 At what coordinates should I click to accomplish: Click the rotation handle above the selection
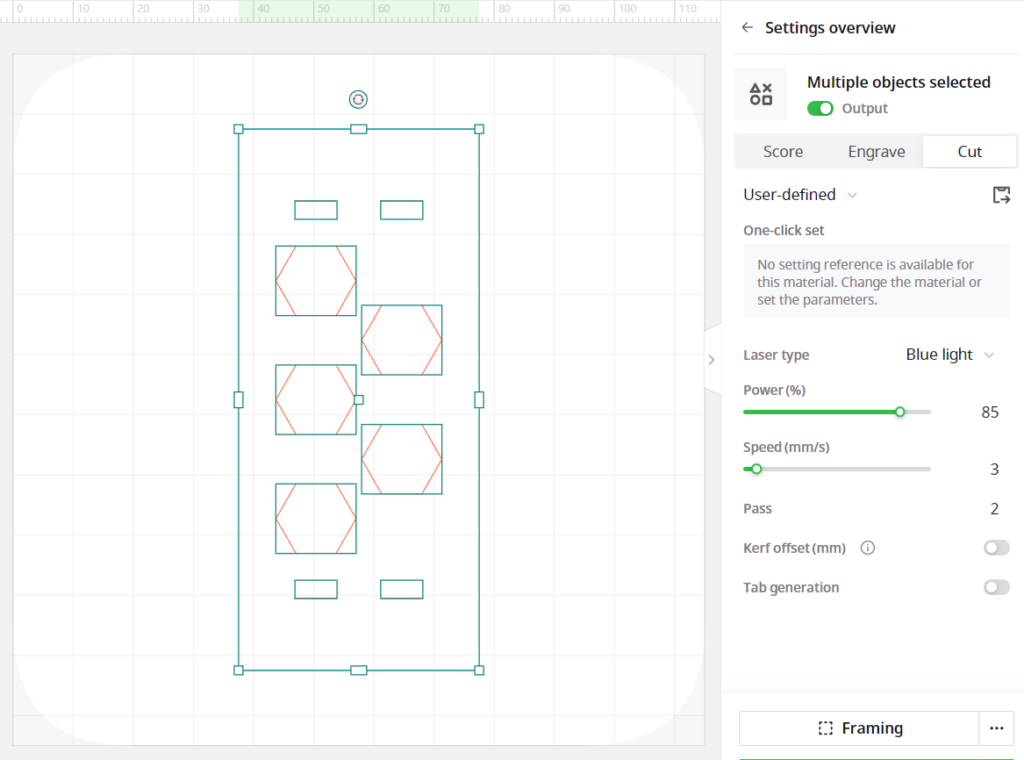358,99
